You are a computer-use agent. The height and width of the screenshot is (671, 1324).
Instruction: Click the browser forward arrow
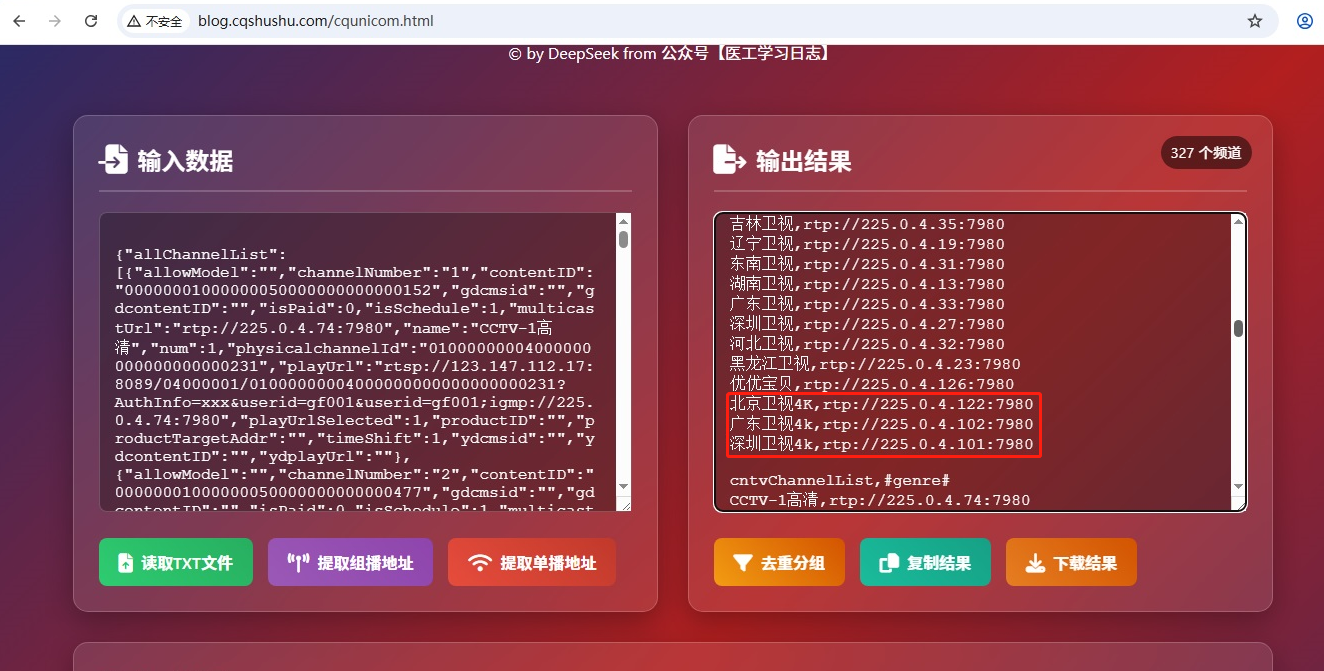(55, 21)
